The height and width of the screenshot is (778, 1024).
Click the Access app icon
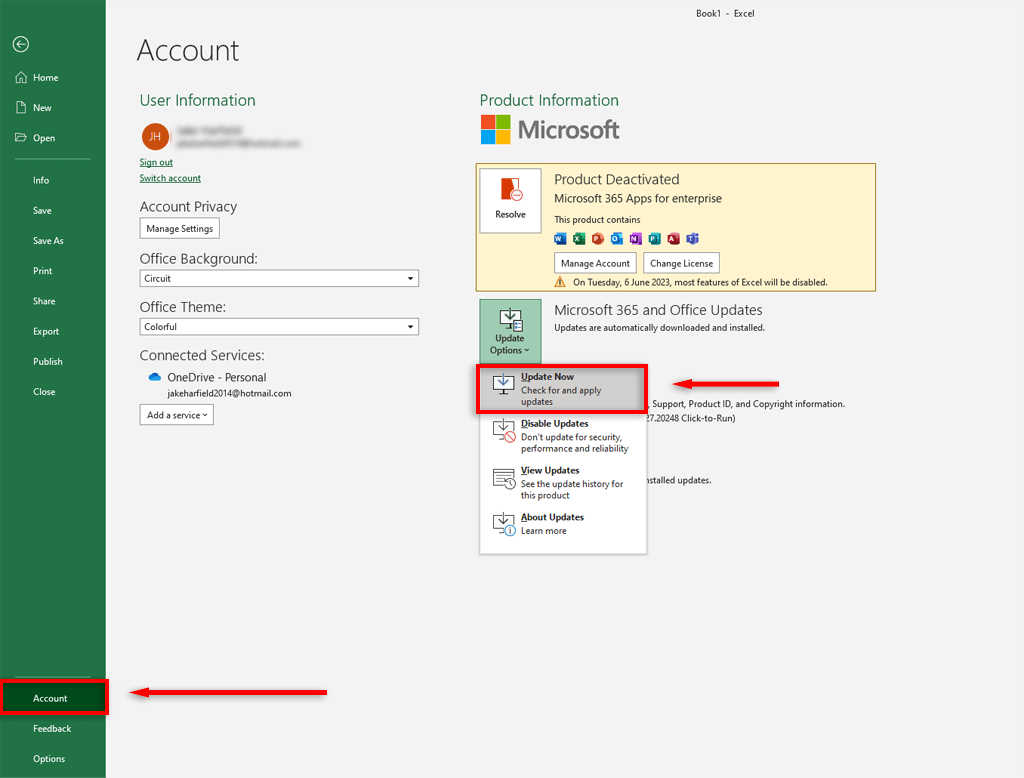coord(673,238)
